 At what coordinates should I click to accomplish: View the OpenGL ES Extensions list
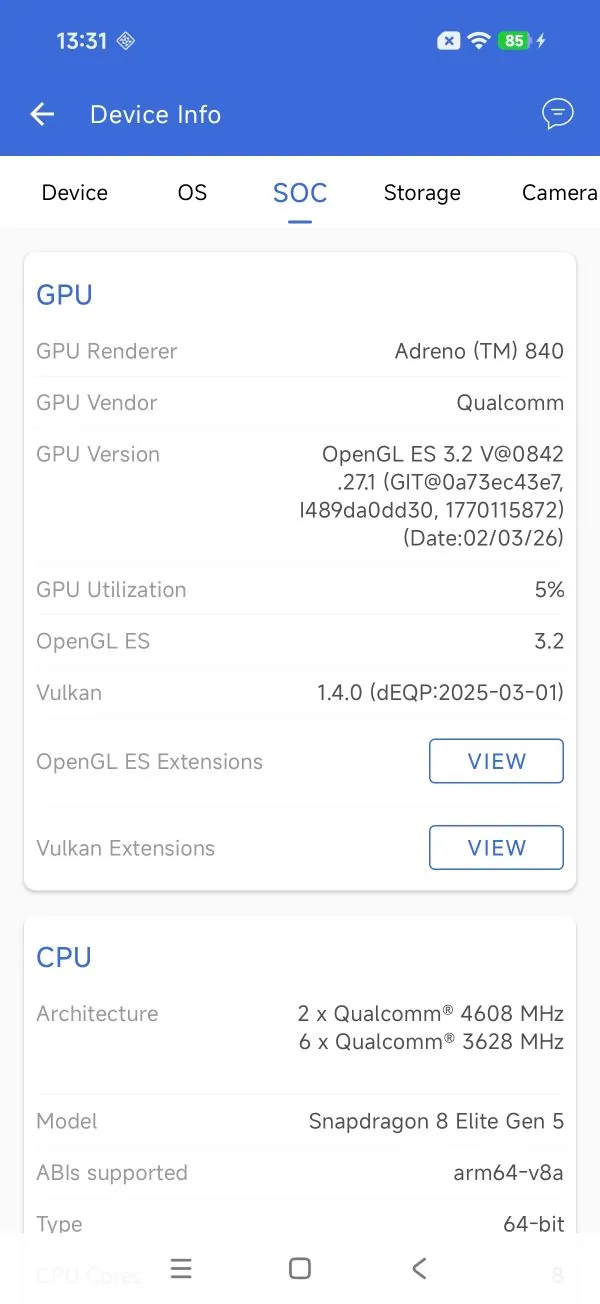click(x=496, y=761)
